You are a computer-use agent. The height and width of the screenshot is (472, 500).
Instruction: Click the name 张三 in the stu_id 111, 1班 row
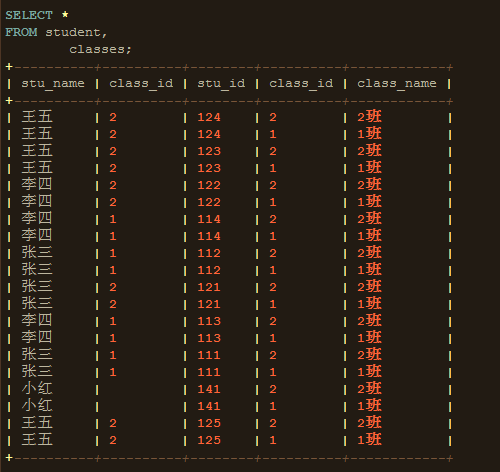coord(37,372)
